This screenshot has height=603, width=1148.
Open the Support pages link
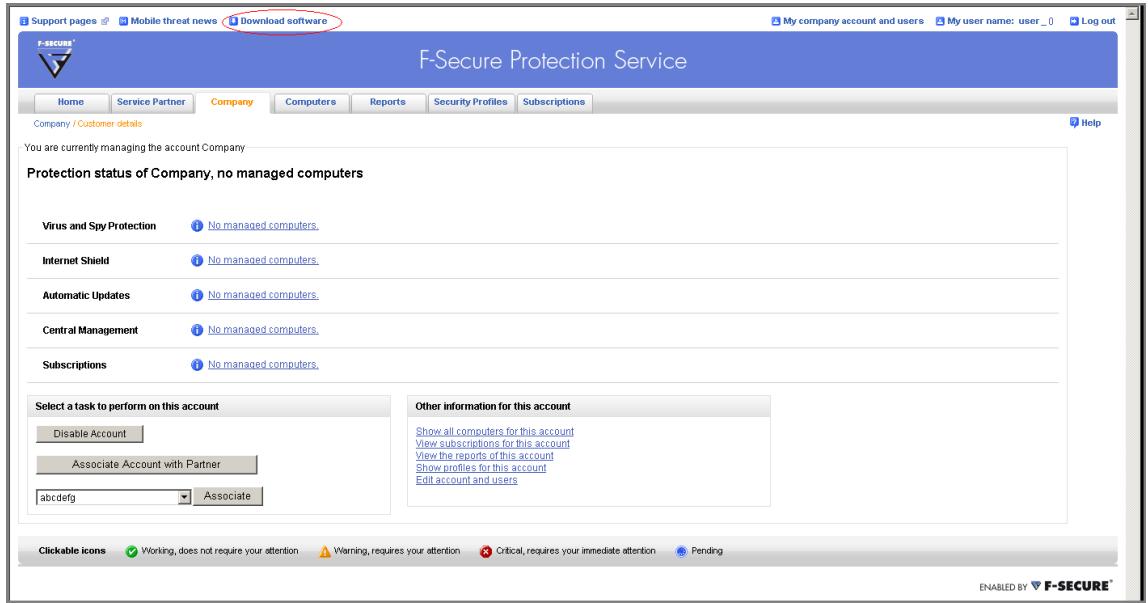click(64, 21)
